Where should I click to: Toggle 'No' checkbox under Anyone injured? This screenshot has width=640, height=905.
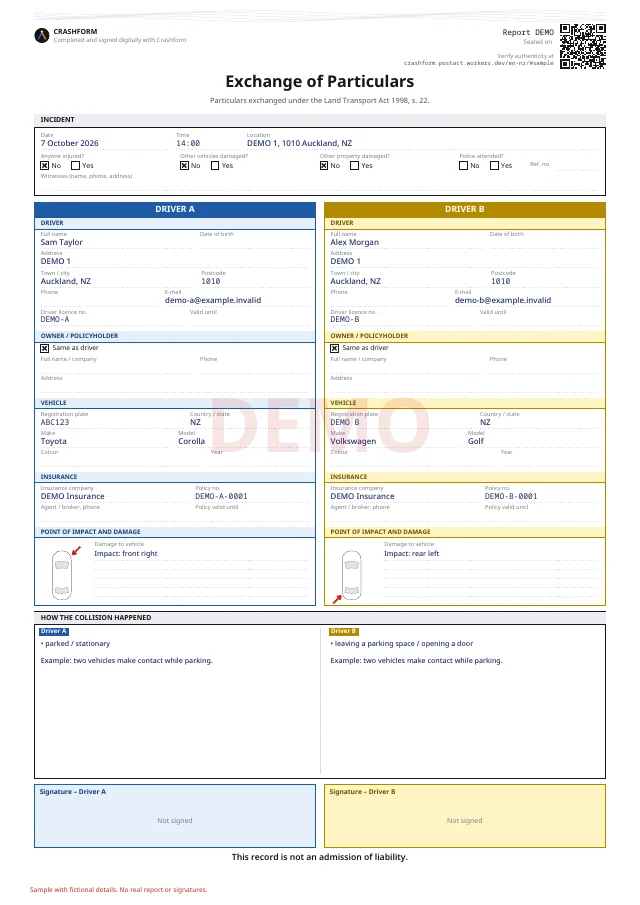click(44, 166)
